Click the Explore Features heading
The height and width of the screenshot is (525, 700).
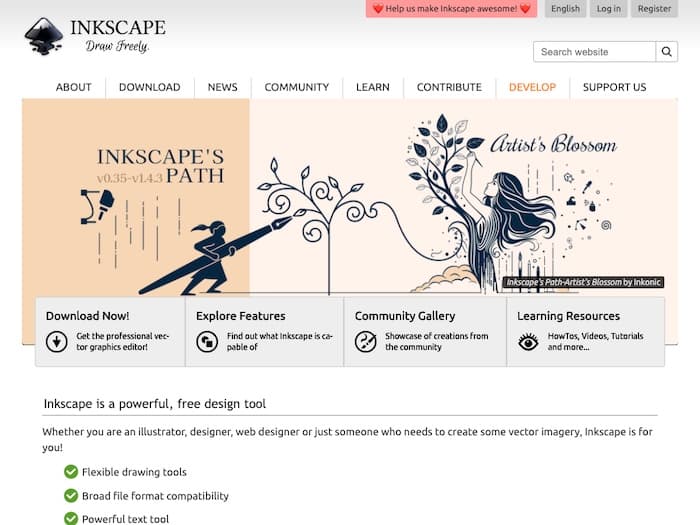tap(241, 316)
